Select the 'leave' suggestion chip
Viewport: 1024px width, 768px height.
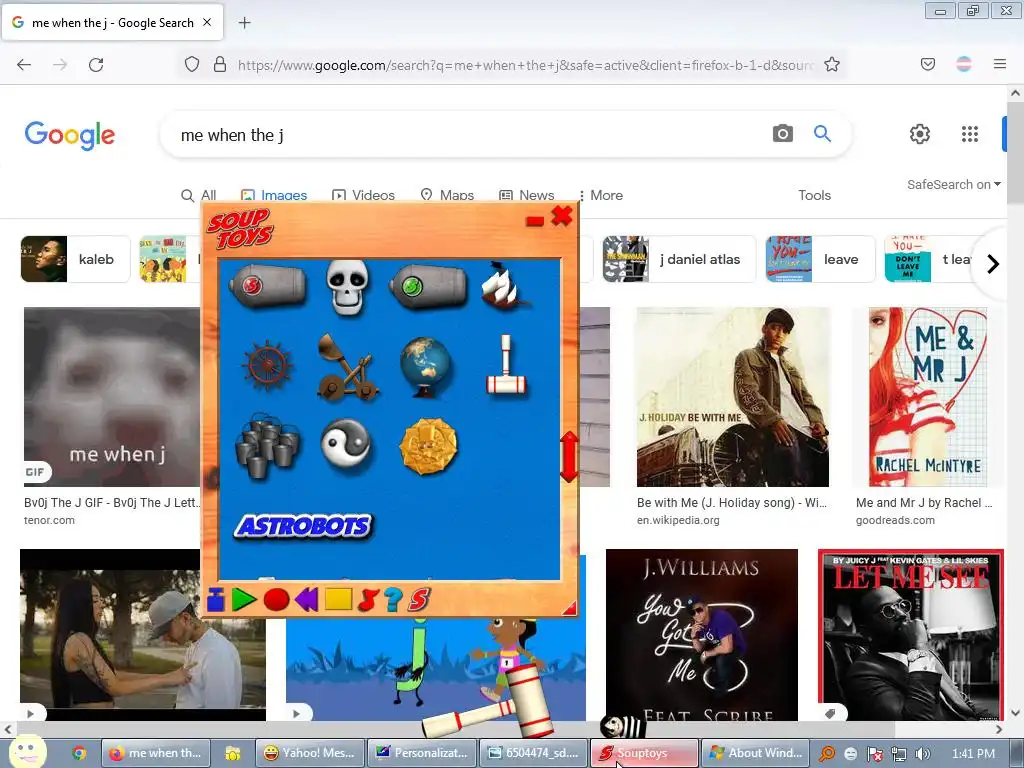(820, 259)
